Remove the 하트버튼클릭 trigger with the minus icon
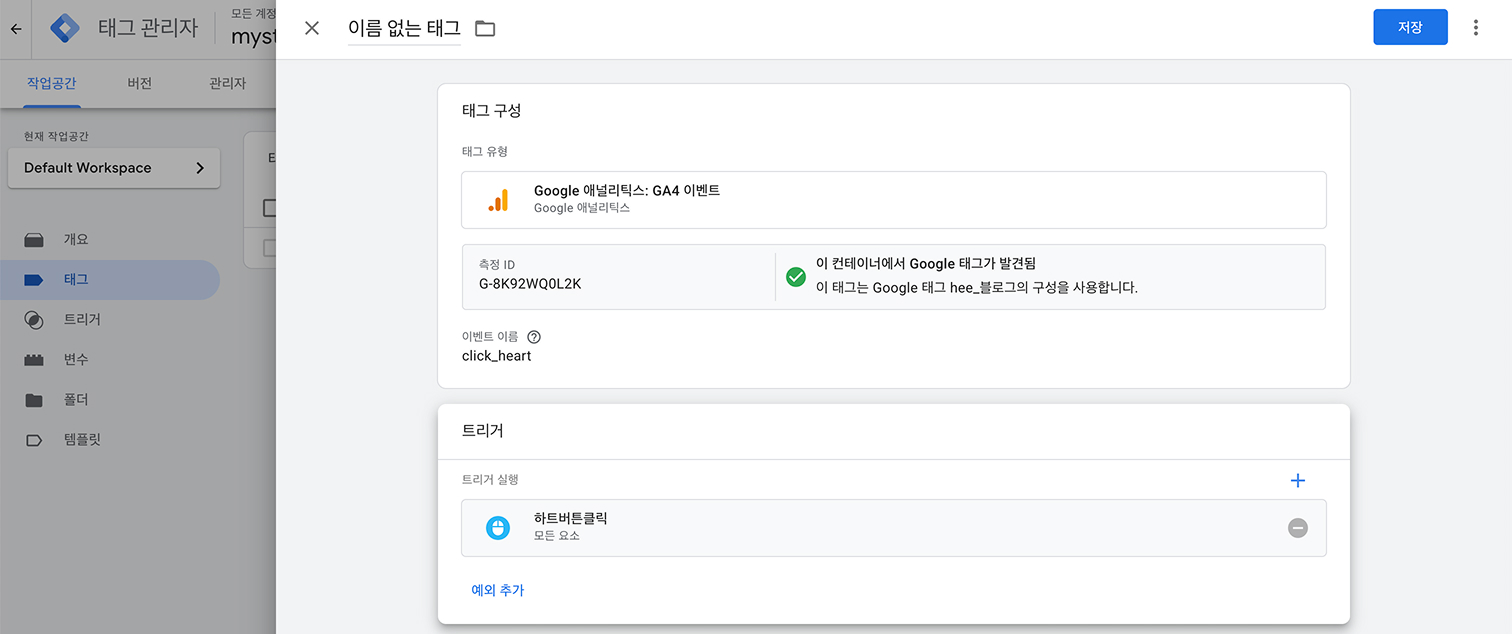Screen dimensions: 1512x634 [1298, 527]
